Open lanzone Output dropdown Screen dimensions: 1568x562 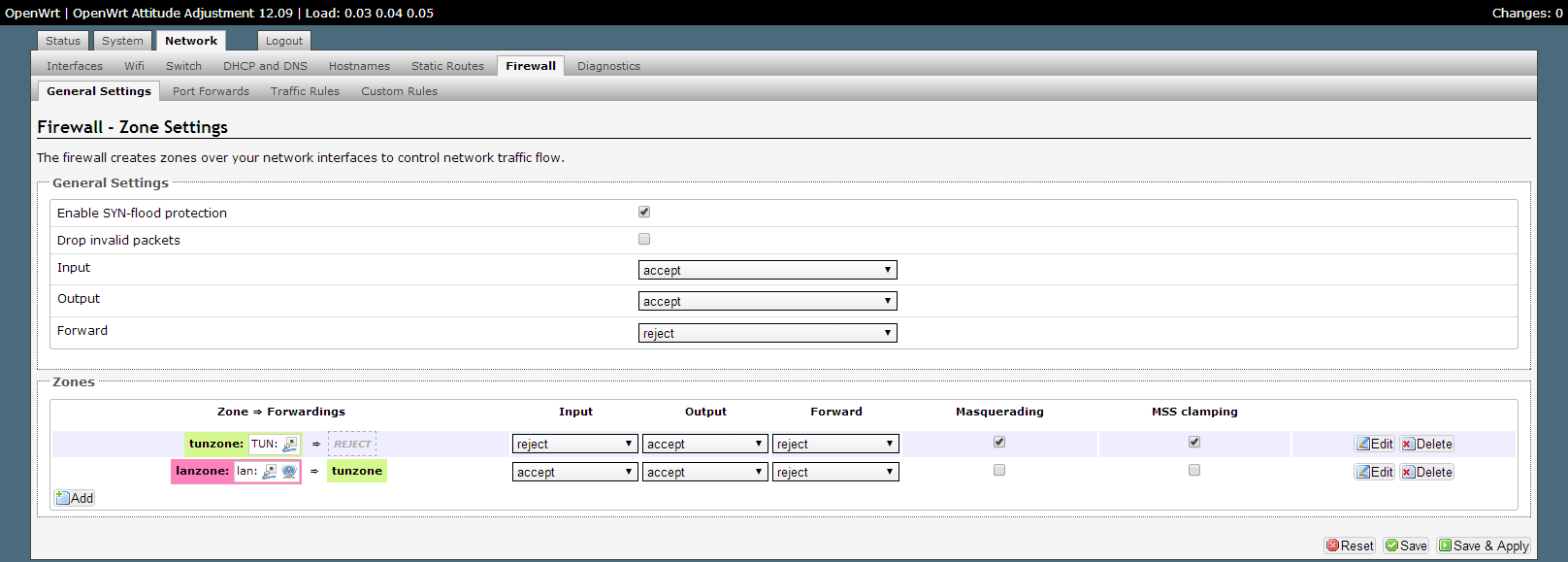point(705,472)
